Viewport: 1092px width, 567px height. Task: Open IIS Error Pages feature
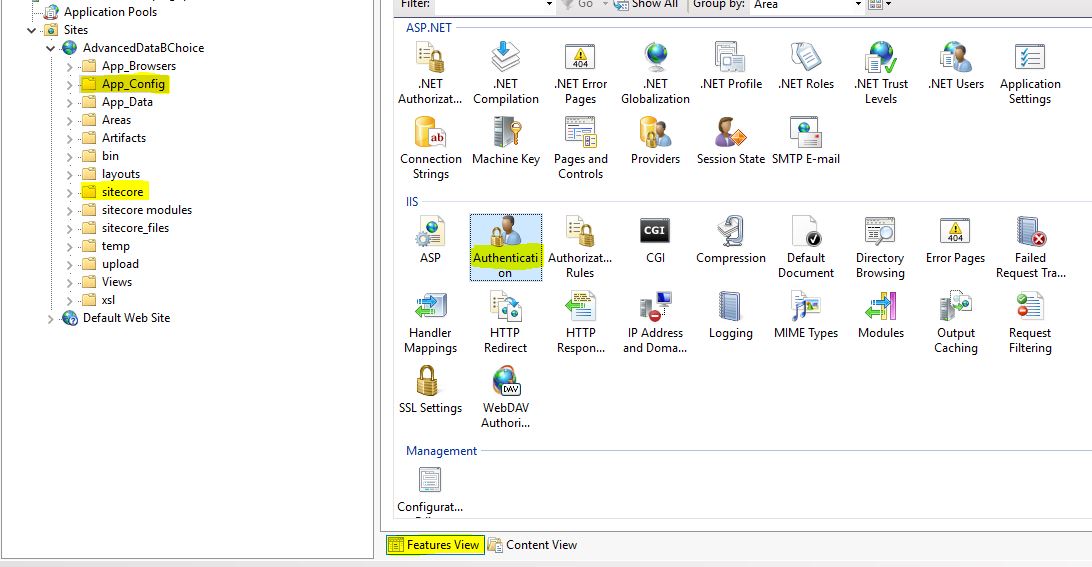click(x=956, y=240)
